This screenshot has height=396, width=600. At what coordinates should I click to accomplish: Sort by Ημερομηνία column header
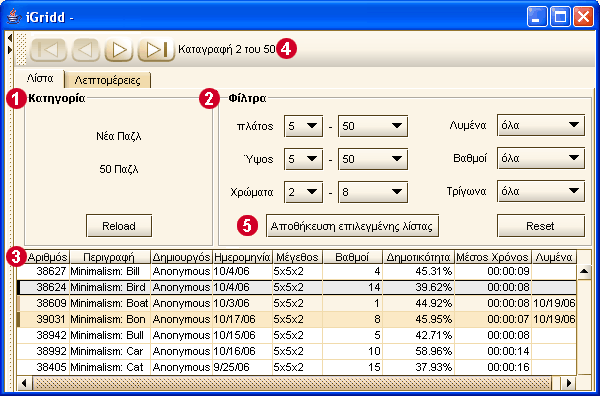pyautogui.click(x=242, y=257)
